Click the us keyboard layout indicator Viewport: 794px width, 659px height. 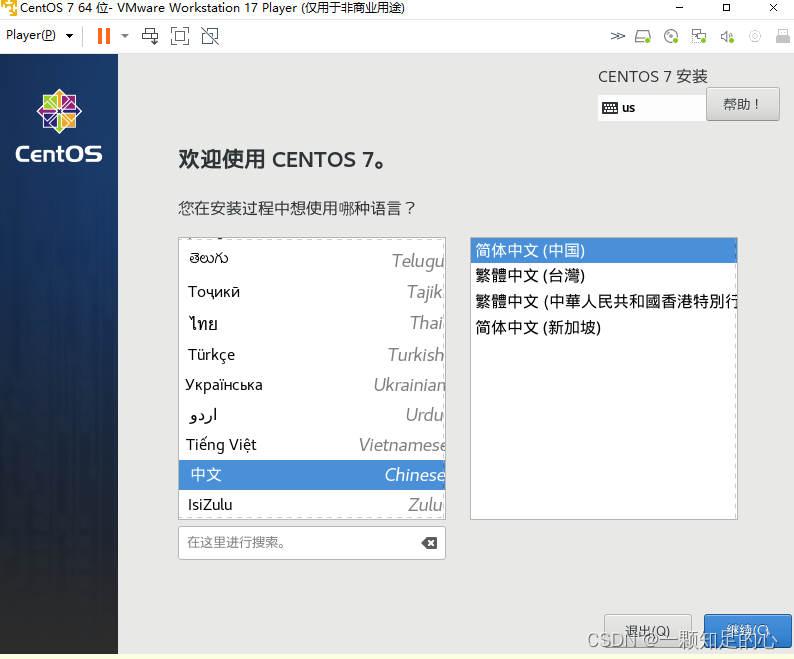[x=652, y=108]
